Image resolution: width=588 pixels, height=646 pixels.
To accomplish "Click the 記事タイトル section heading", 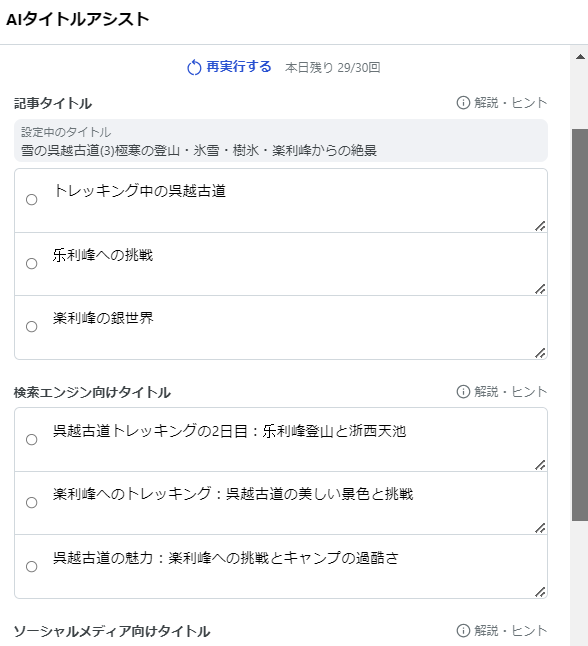I will [53, 103].
